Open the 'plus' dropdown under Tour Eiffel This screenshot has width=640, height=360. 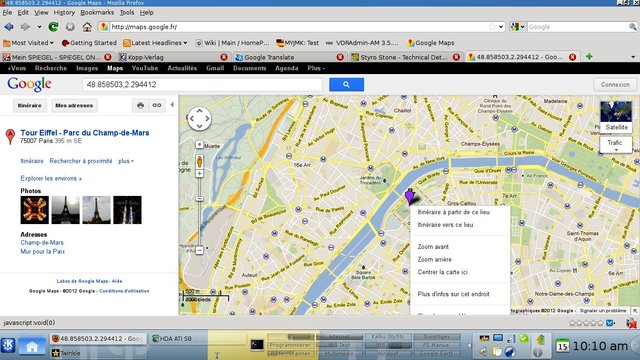tap(126, 161)
